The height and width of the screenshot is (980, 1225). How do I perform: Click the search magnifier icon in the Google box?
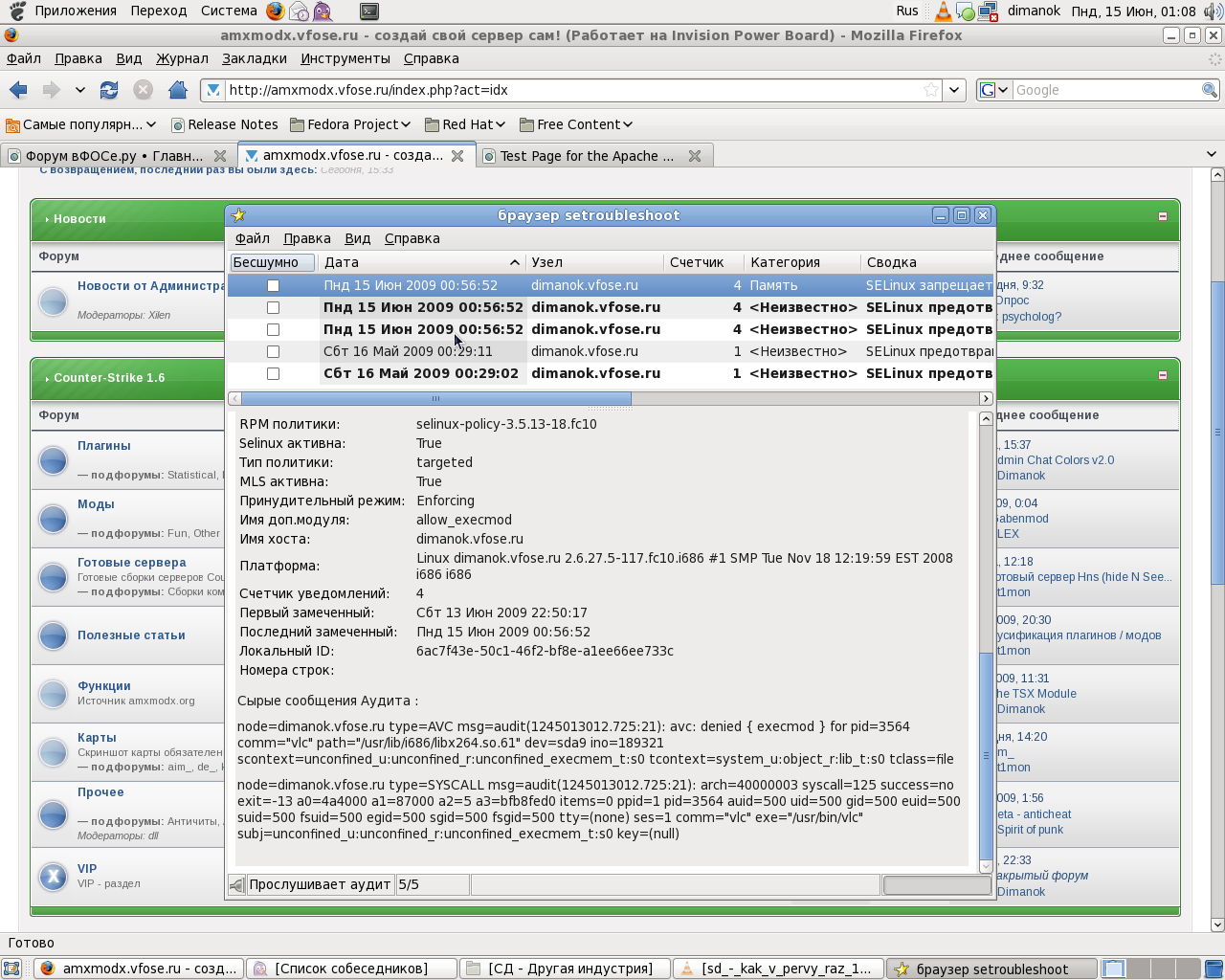1210,90
